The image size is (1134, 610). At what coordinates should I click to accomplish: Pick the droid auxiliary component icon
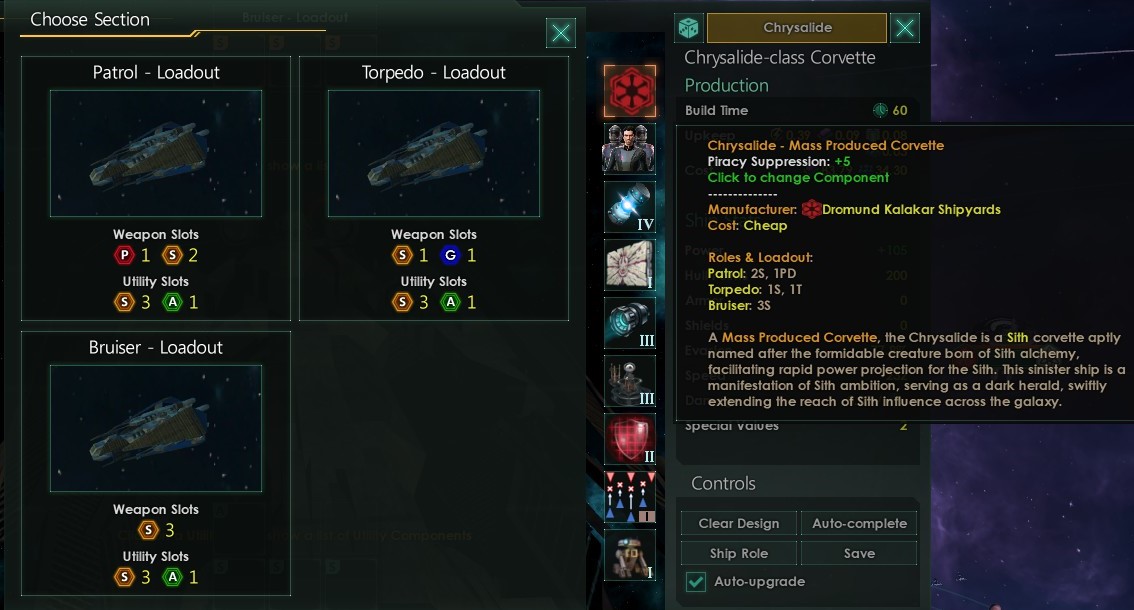click(x=630, y=554)
